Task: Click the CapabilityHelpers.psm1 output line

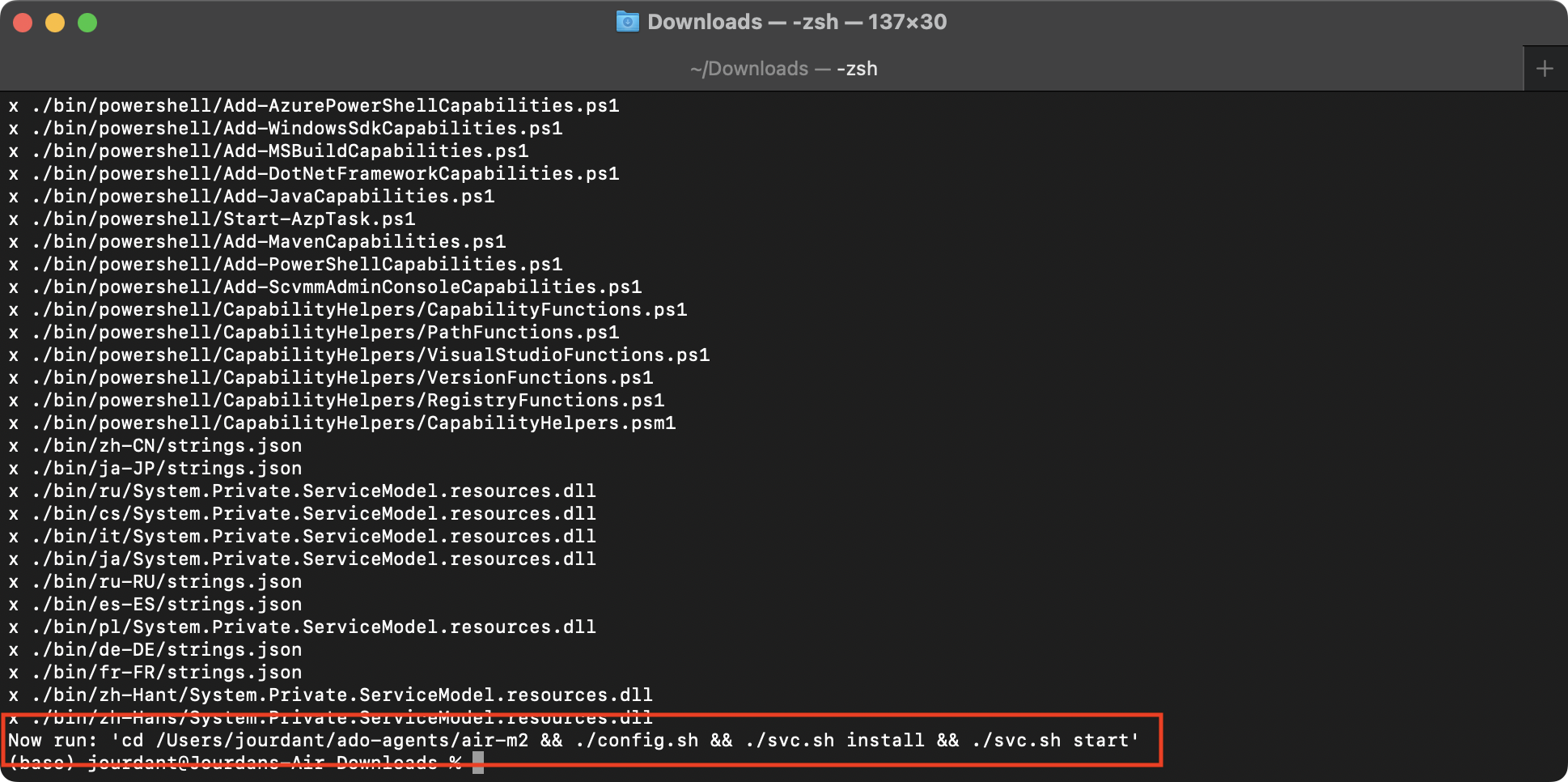Action: tap(354, 423)
